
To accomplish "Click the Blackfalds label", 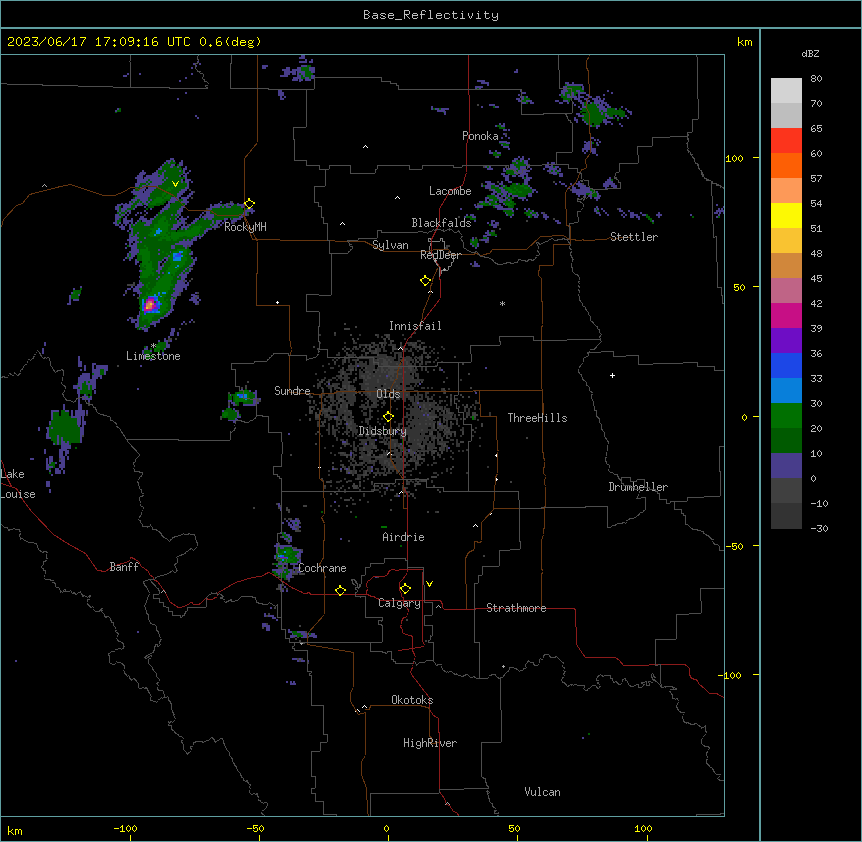I will coord(441,223).
